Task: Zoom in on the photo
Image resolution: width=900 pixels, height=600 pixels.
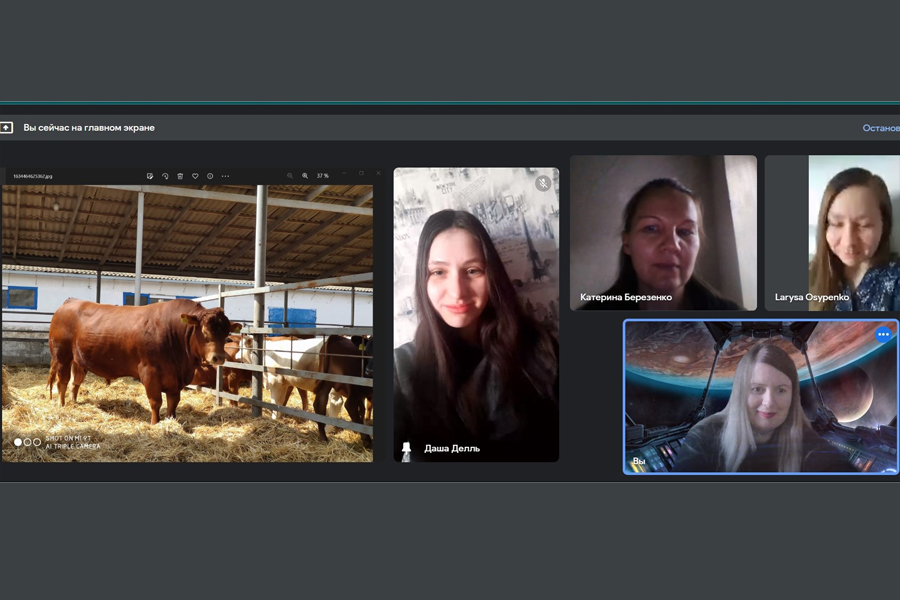Action: pyautogui.click(x=305, y=176)
